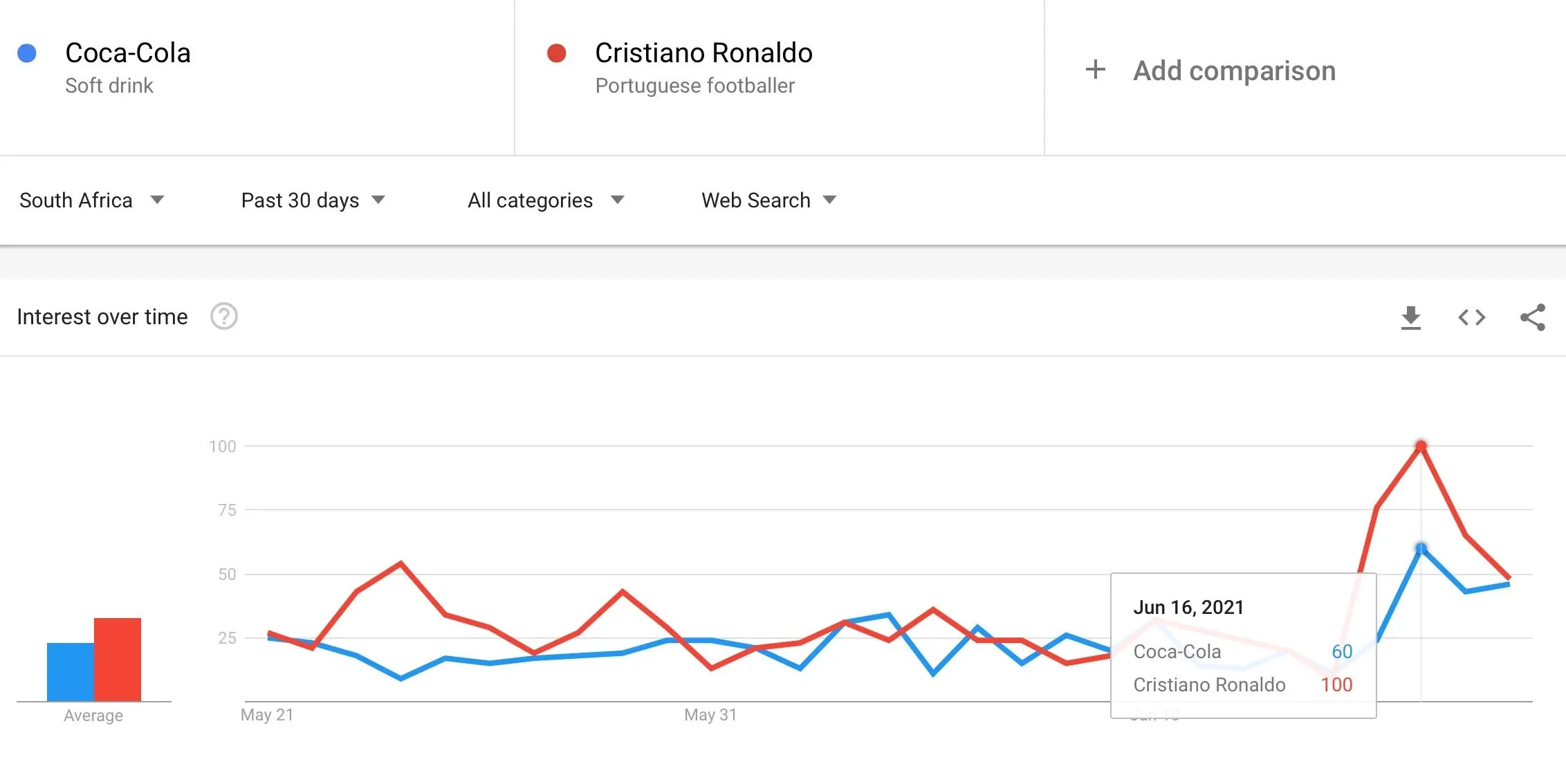Click the Add comparison button
Image resolution: width=1566 pixels, height=784 pixels.
pyautogui.click(x=1233, y=71)
